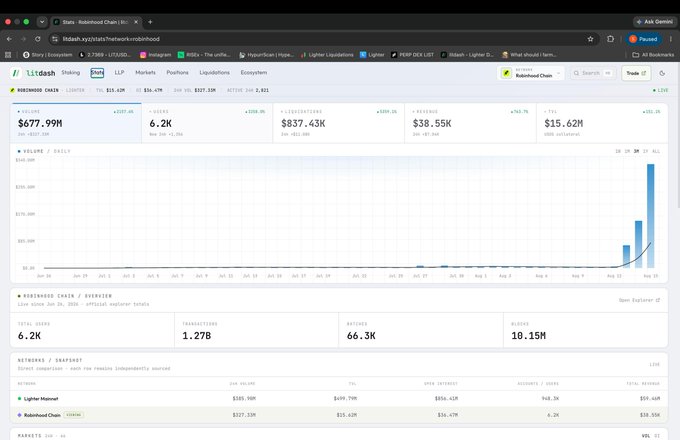The image size is (680, 440).
Task: Click the Ask Gemini button
Action: tap(654, 22)
